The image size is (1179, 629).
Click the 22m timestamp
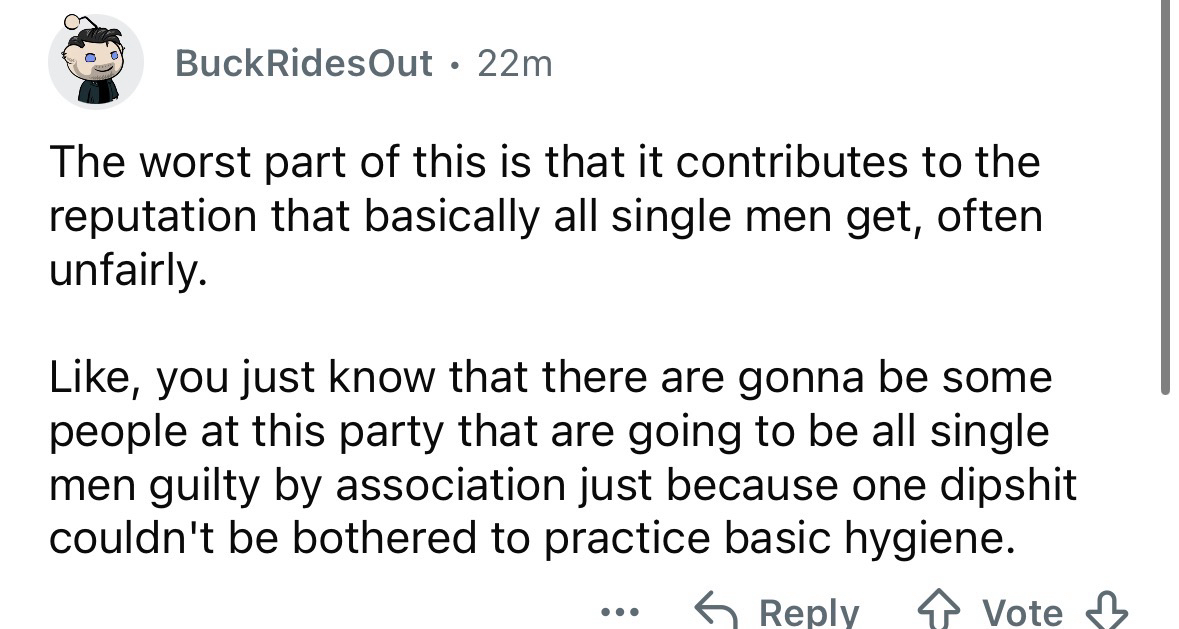(514, 64)
